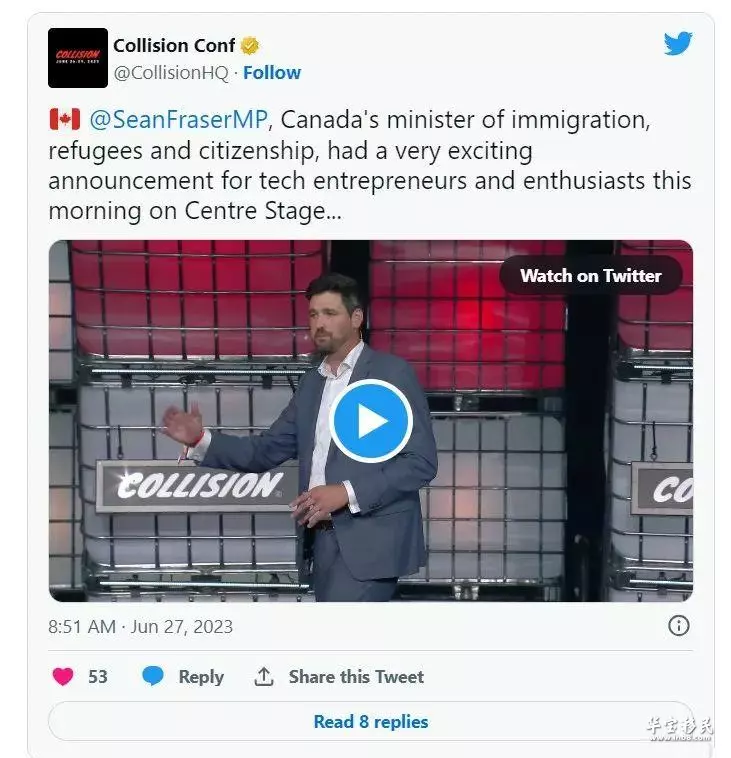The height and width of the screenshot is (758, 731).
Task: Open the 8:51 AM Jun 27 timestamp
Action: [x=141, y=627]
